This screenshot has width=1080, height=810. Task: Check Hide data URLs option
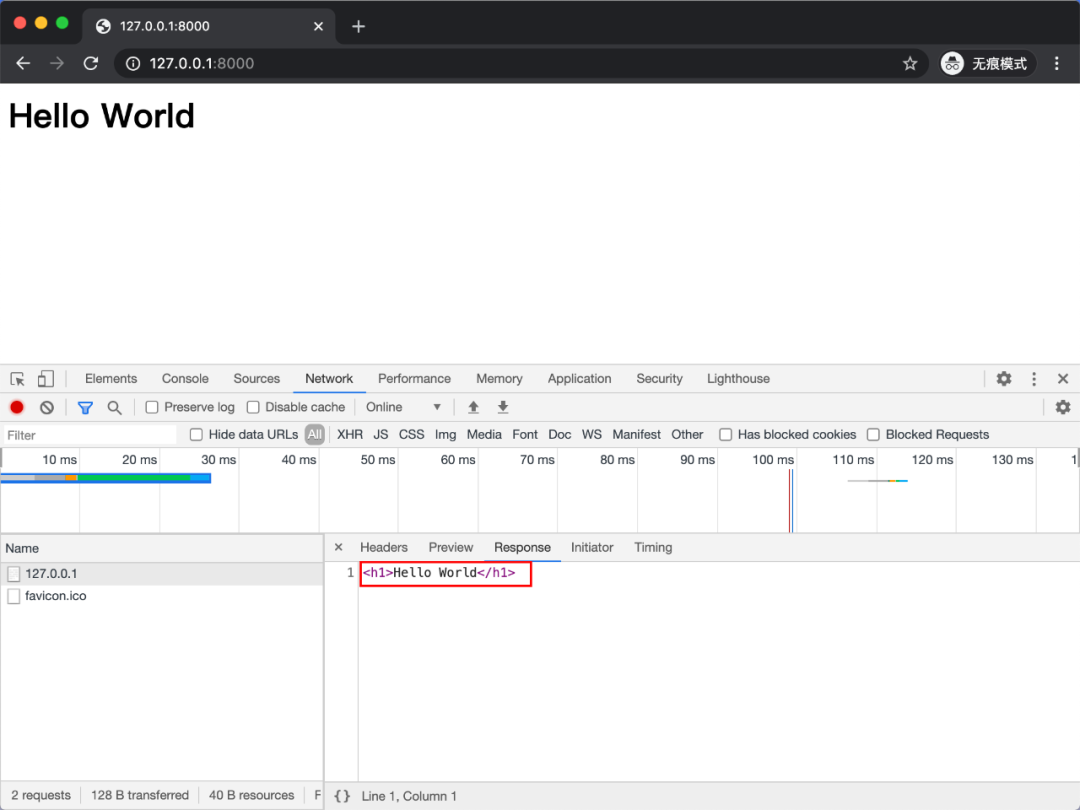pos(196,435)
